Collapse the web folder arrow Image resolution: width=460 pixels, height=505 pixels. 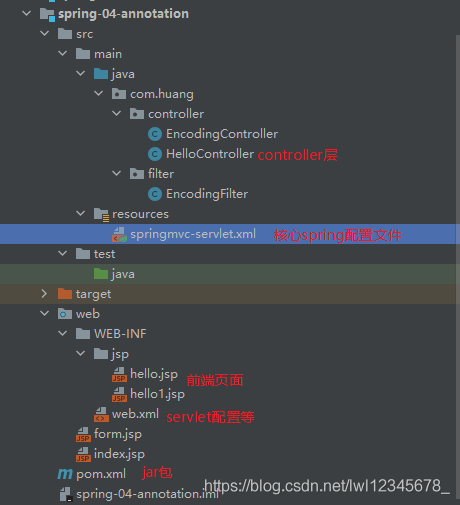[x=44, y=313]
